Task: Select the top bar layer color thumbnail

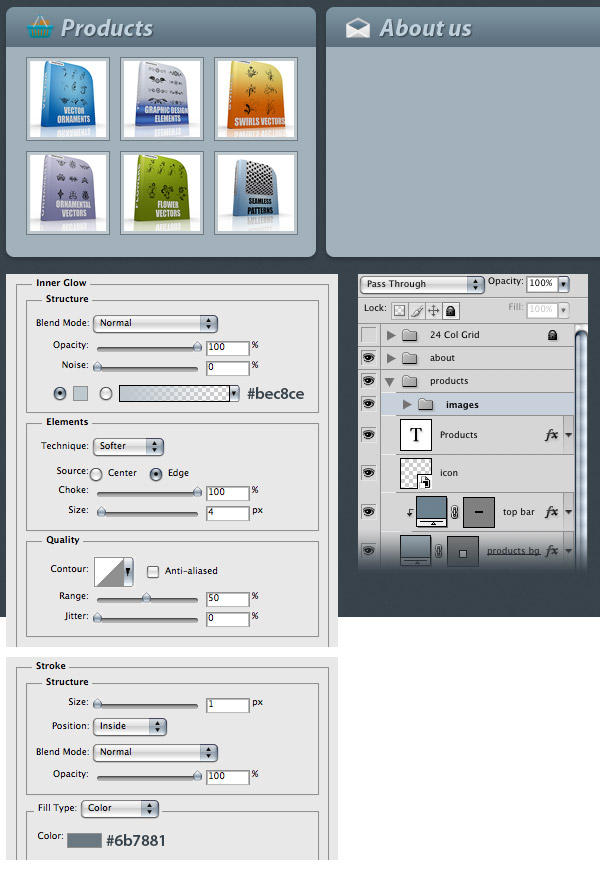Action: point(431,511)
